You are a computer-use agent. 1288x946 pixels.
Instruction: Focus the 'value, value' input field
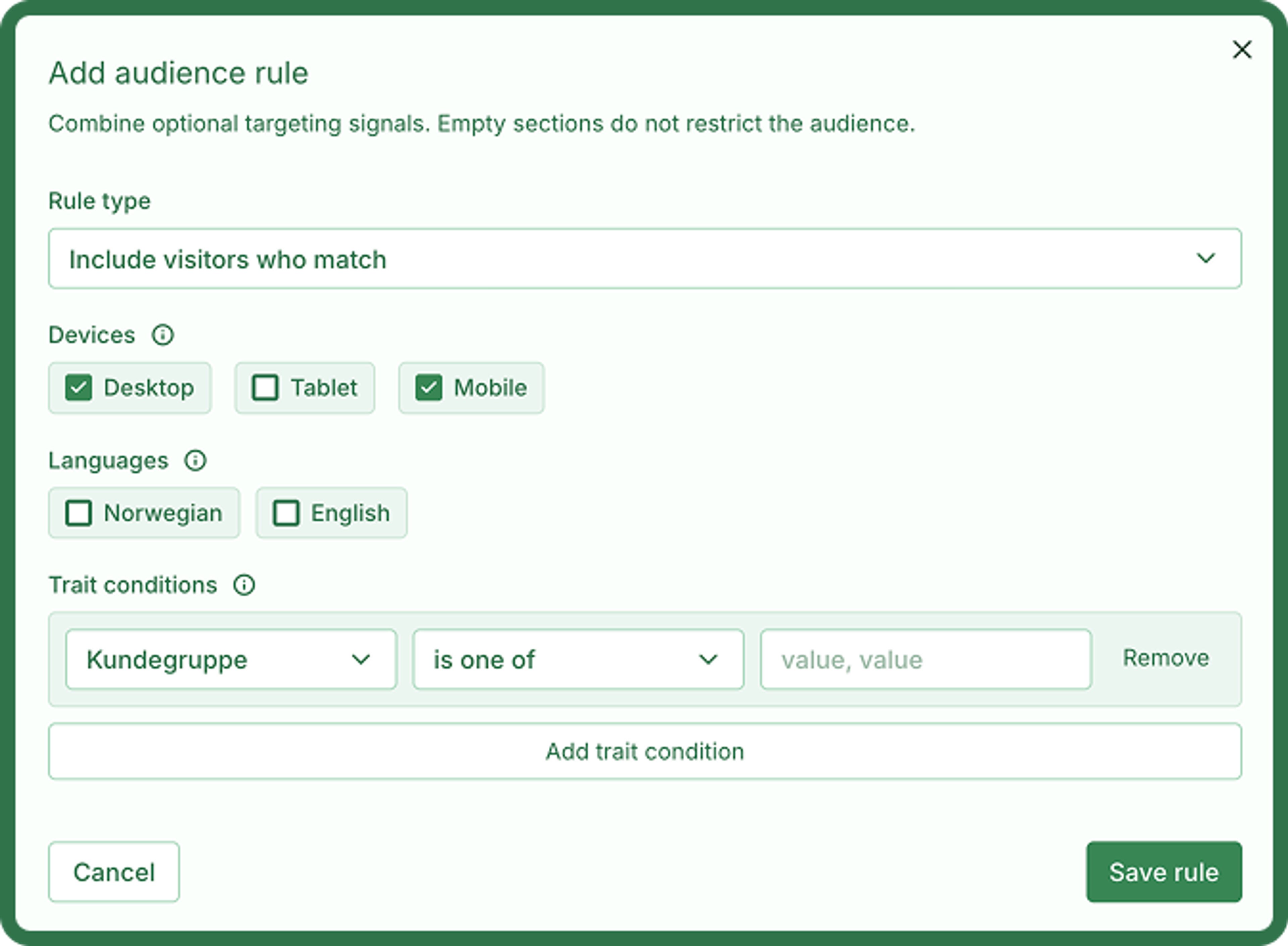point(926,660)
